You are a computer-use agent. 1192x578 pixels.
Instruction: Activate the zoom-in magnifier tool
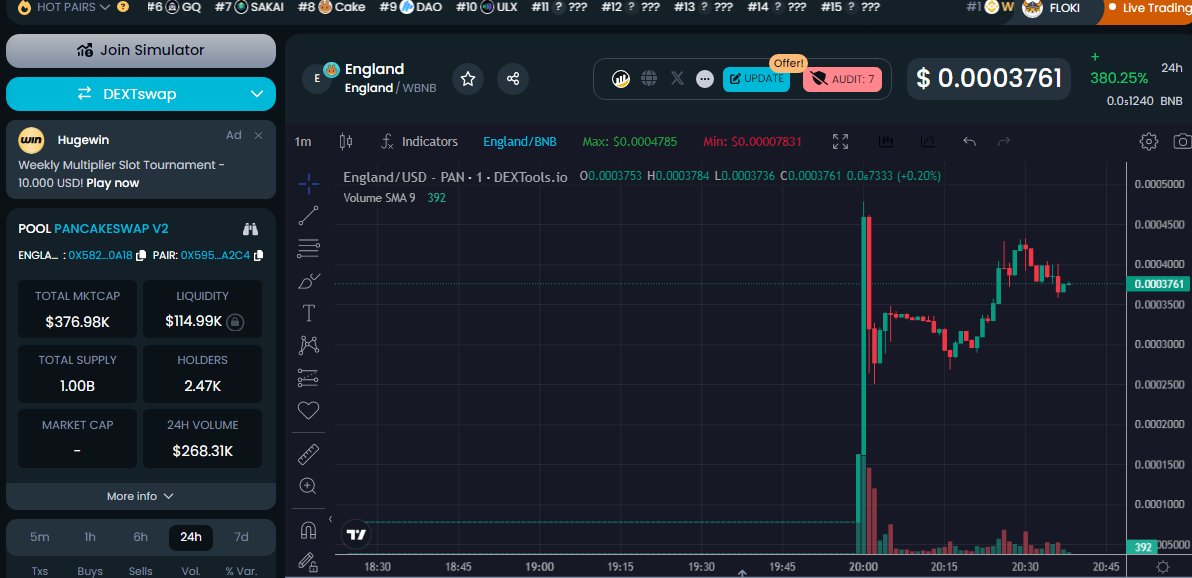[308, 486]
